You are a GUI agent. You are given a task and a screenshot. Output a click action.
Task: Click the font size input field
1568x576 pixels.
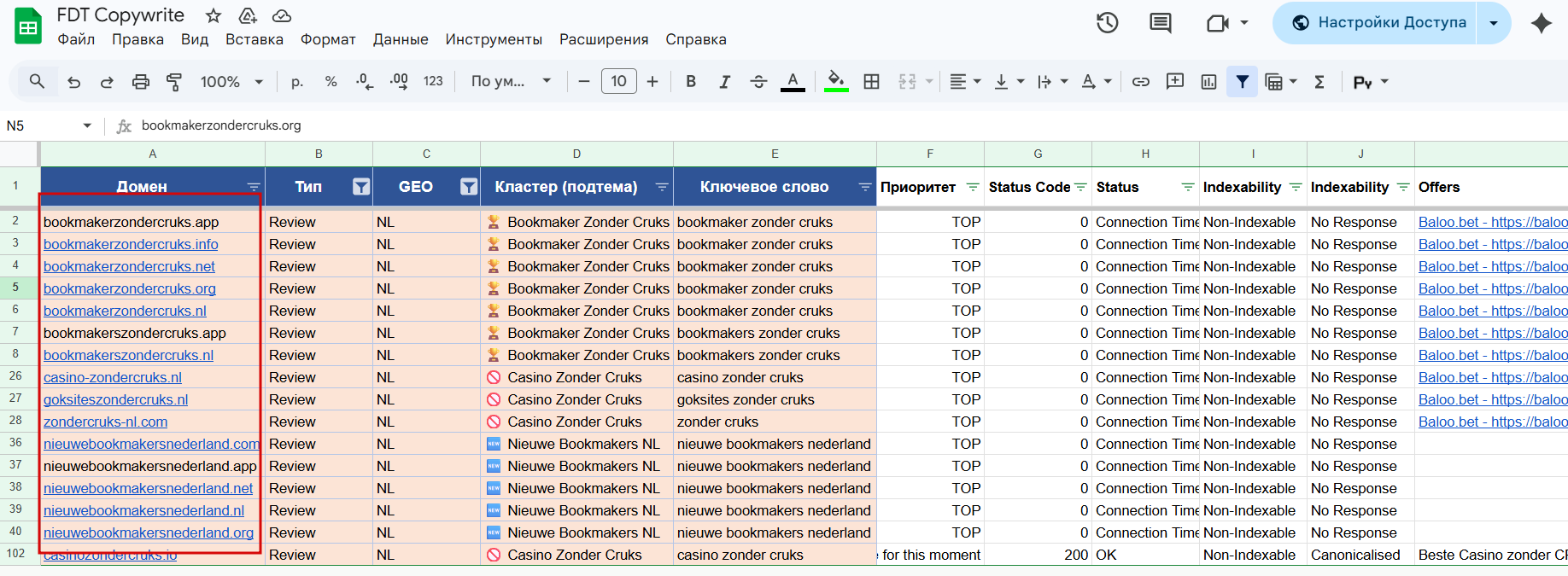tap(618, 82)
